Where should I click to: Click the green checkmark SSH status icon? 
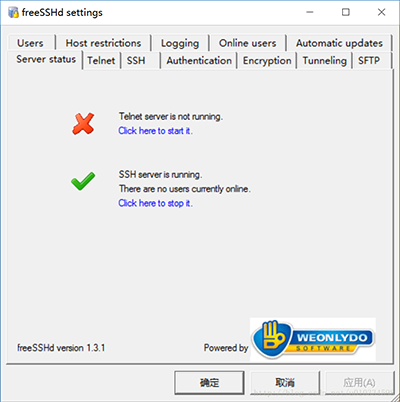83,181
